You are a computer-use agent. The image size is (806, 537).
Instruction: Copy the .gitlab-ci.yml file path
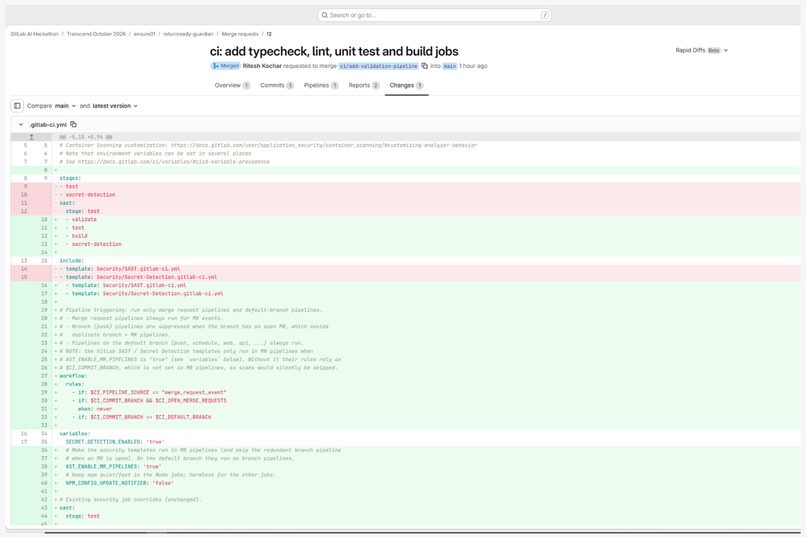coord(74,124)
